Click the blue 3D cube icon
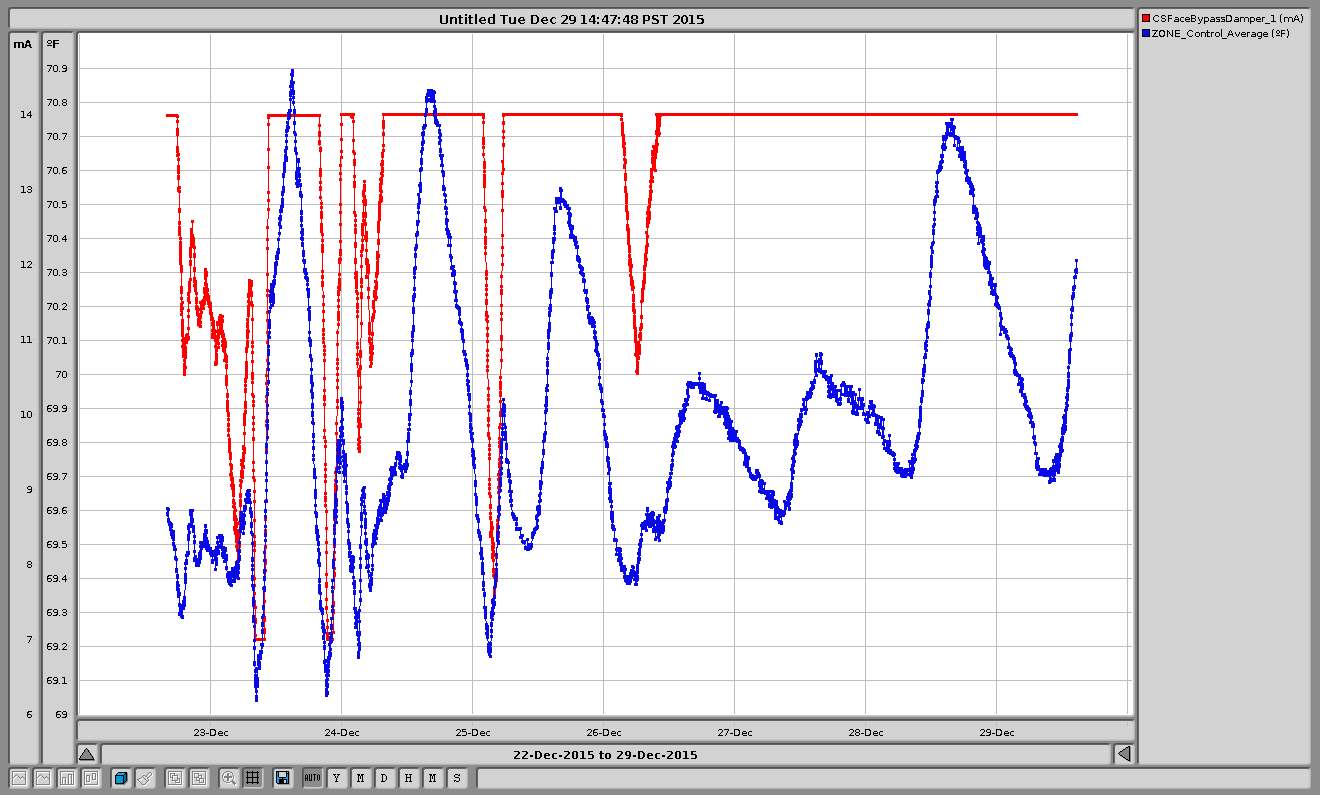 pyautogui.click(x=121, y=778)
